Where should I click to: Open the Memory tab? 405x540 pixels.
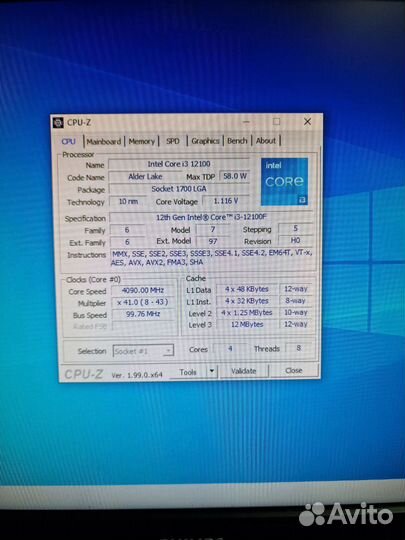click(142, 141)
